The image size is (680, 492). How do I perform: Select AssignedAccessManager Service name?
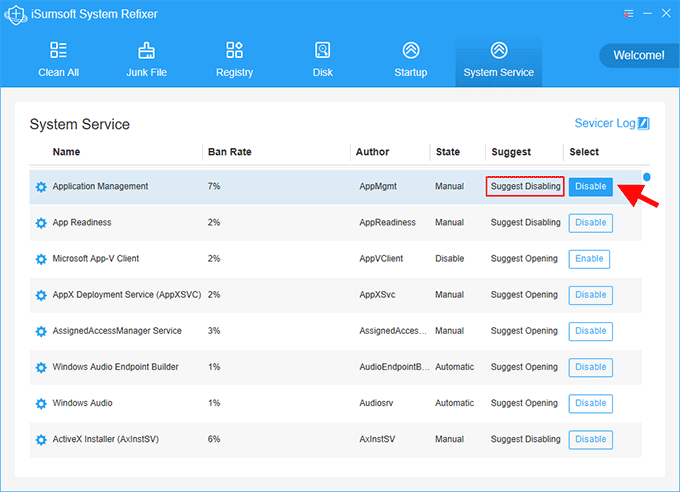tap(117, 331)
